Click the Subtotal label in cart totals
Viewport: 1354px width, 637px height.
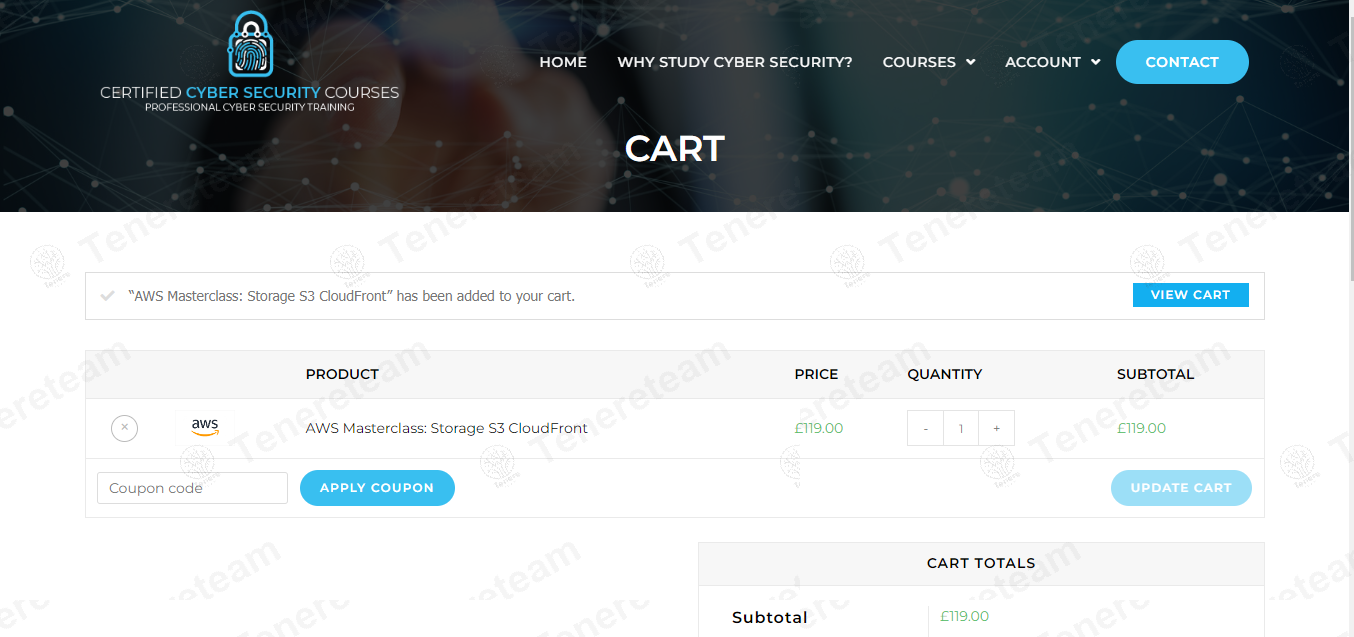tap(770, 617)
